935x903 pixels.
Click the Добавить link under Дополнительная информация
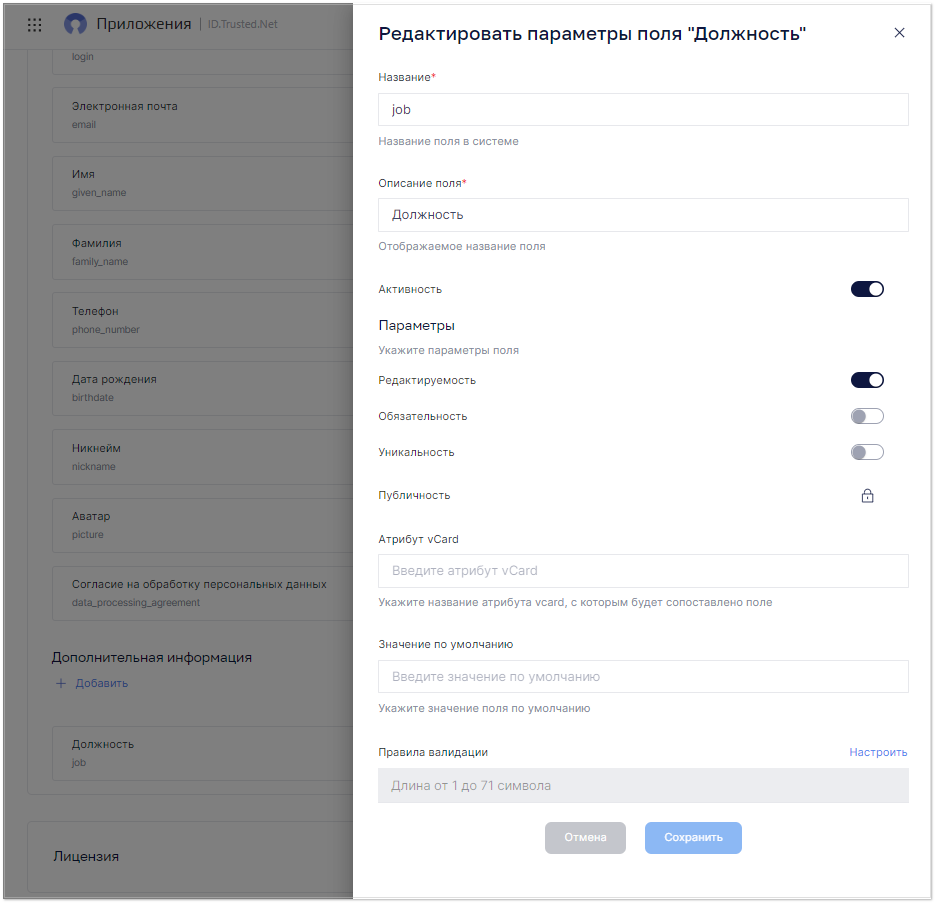coord(101,684)
